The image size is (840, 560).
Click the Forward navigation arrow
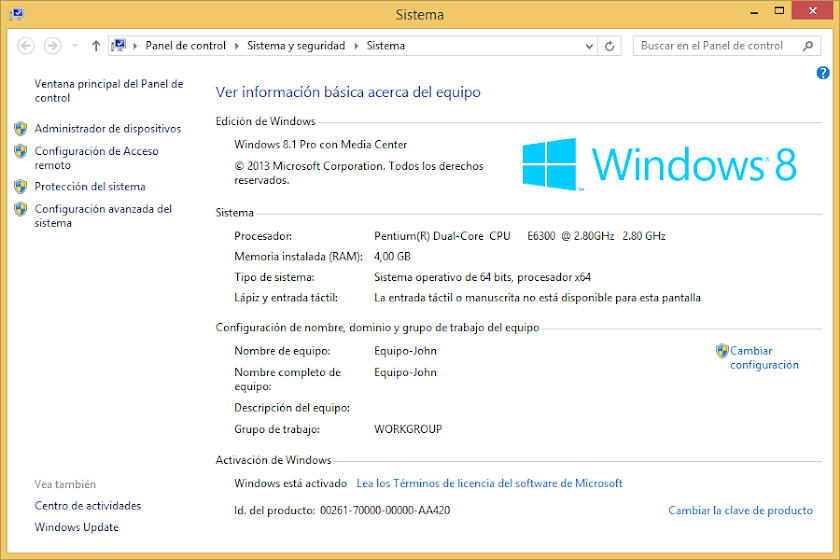(x=52, y=46)
